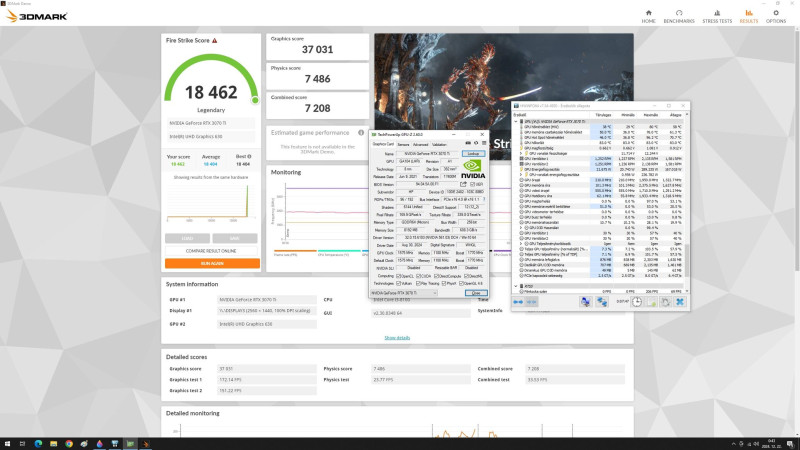Screen dimensions: 800x450
Task: Open the HOME section in 3DMark
Action: point(648,17)
